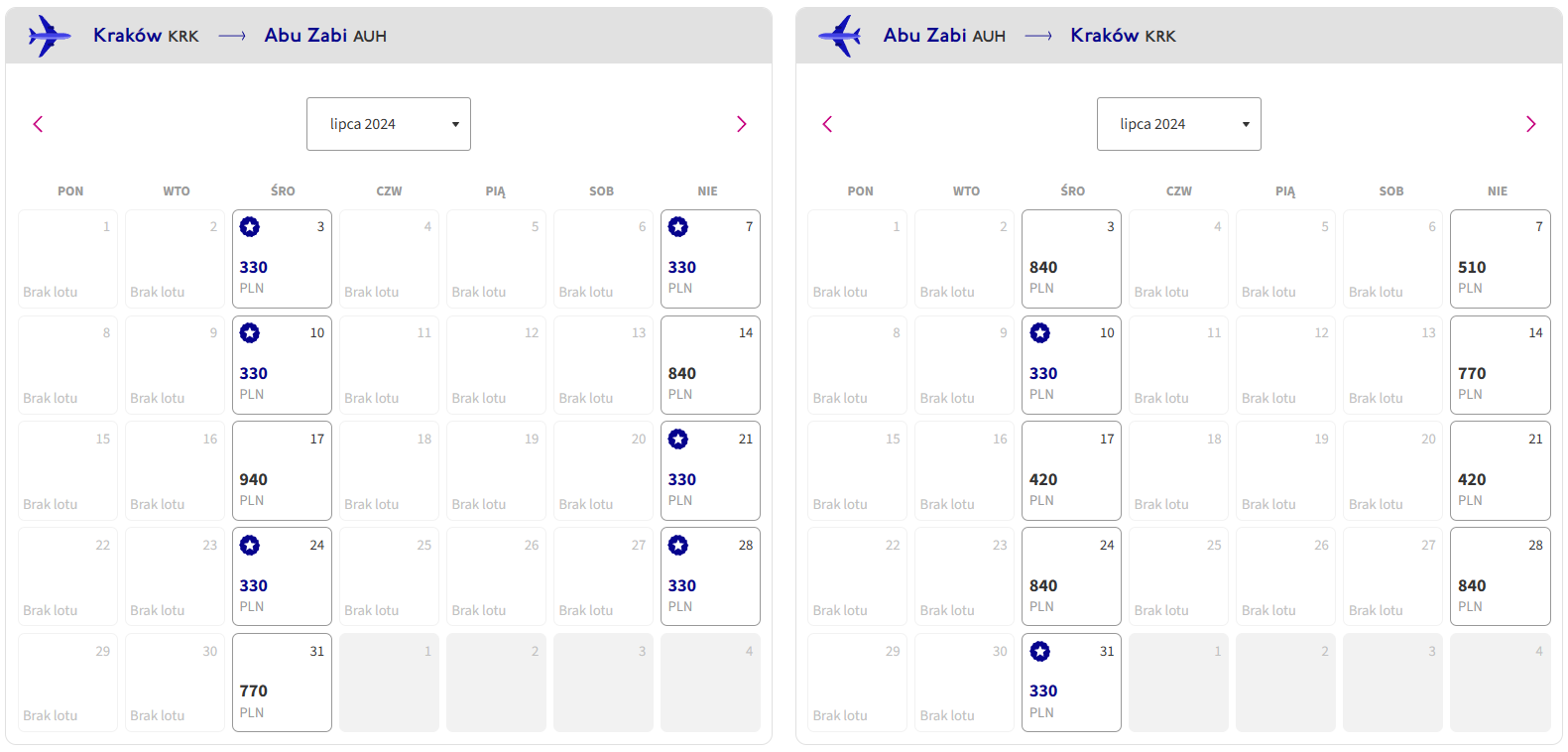Screen dimensions: 1568x752
Task: Go to previous month in Kraków–Abu Zabi calendar
Action: pyautogui.click(x=38, y=124)
